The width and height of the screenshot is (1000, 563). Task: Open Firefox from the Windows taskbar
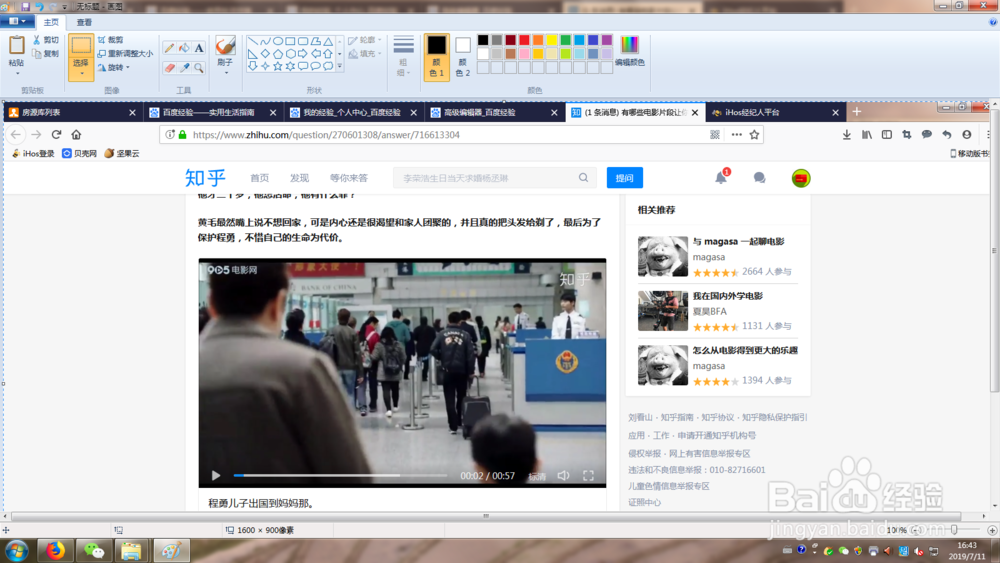point(55,550)
